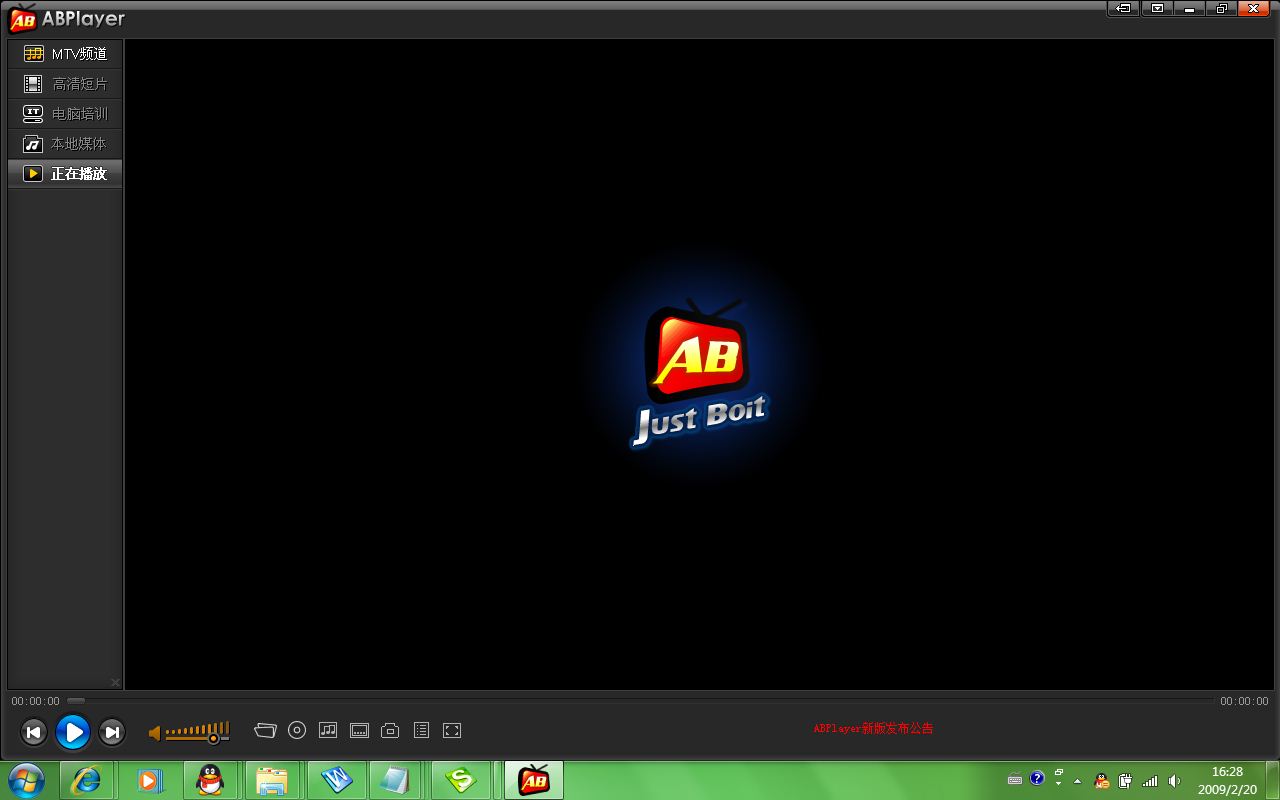Click the music note icon

tap(328, 731)
